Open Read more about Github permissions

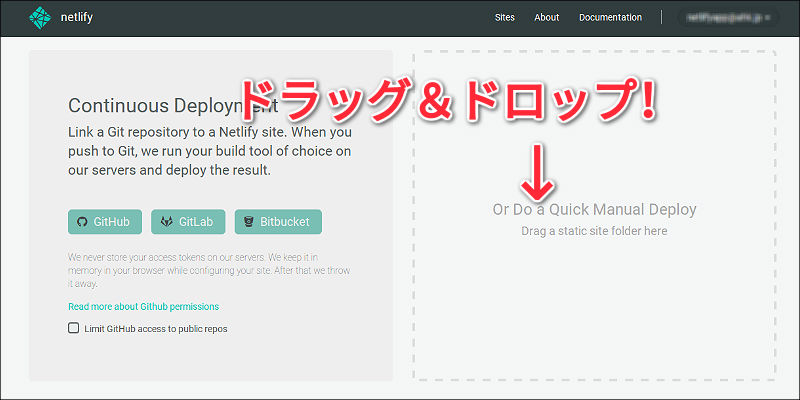click(x=143, y=307)
